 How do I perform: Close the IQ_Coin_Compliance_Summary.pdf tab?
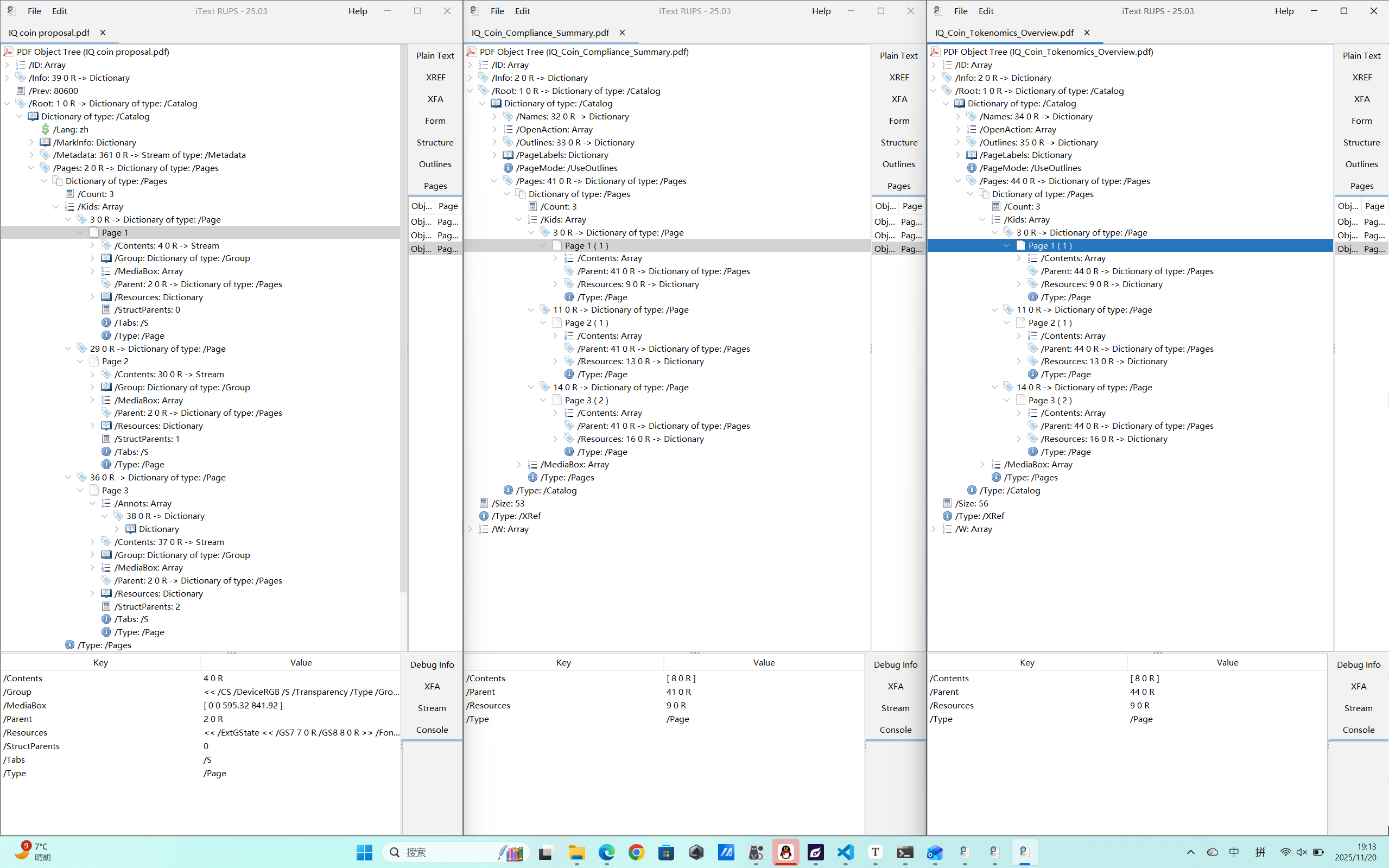[x=622, y=33]
